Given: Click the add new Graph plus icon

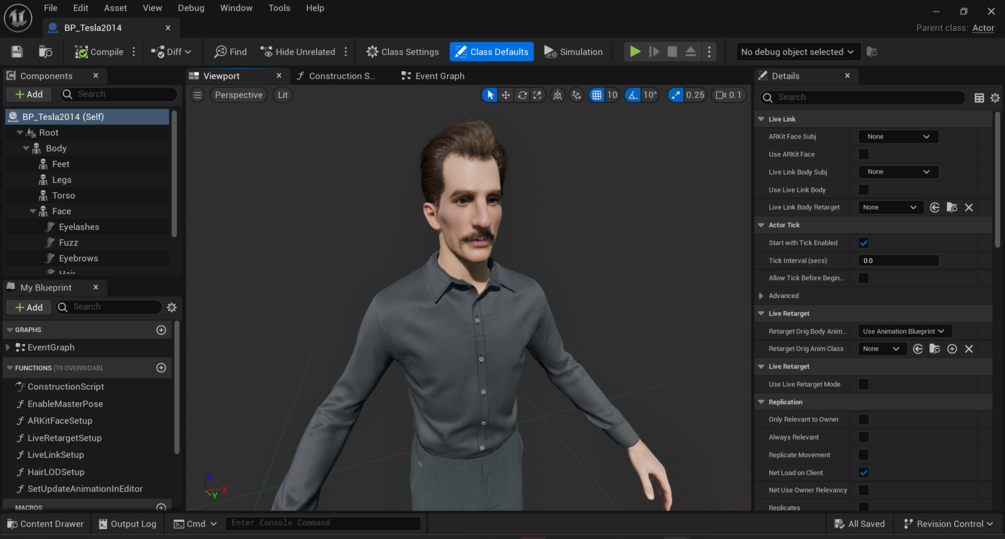Looking at the screenshot, I should [161, 330].
